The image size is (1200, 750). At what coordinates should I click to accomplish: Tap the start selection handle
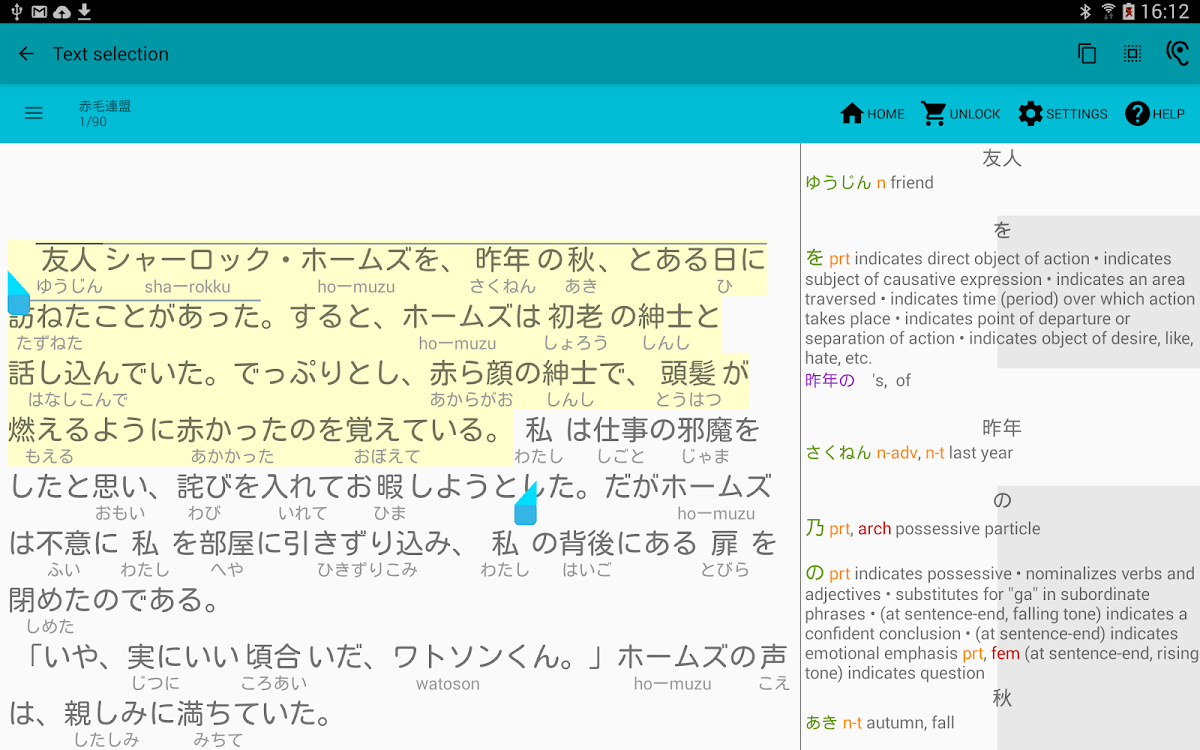pyautogui.click(x=18, y=296)
